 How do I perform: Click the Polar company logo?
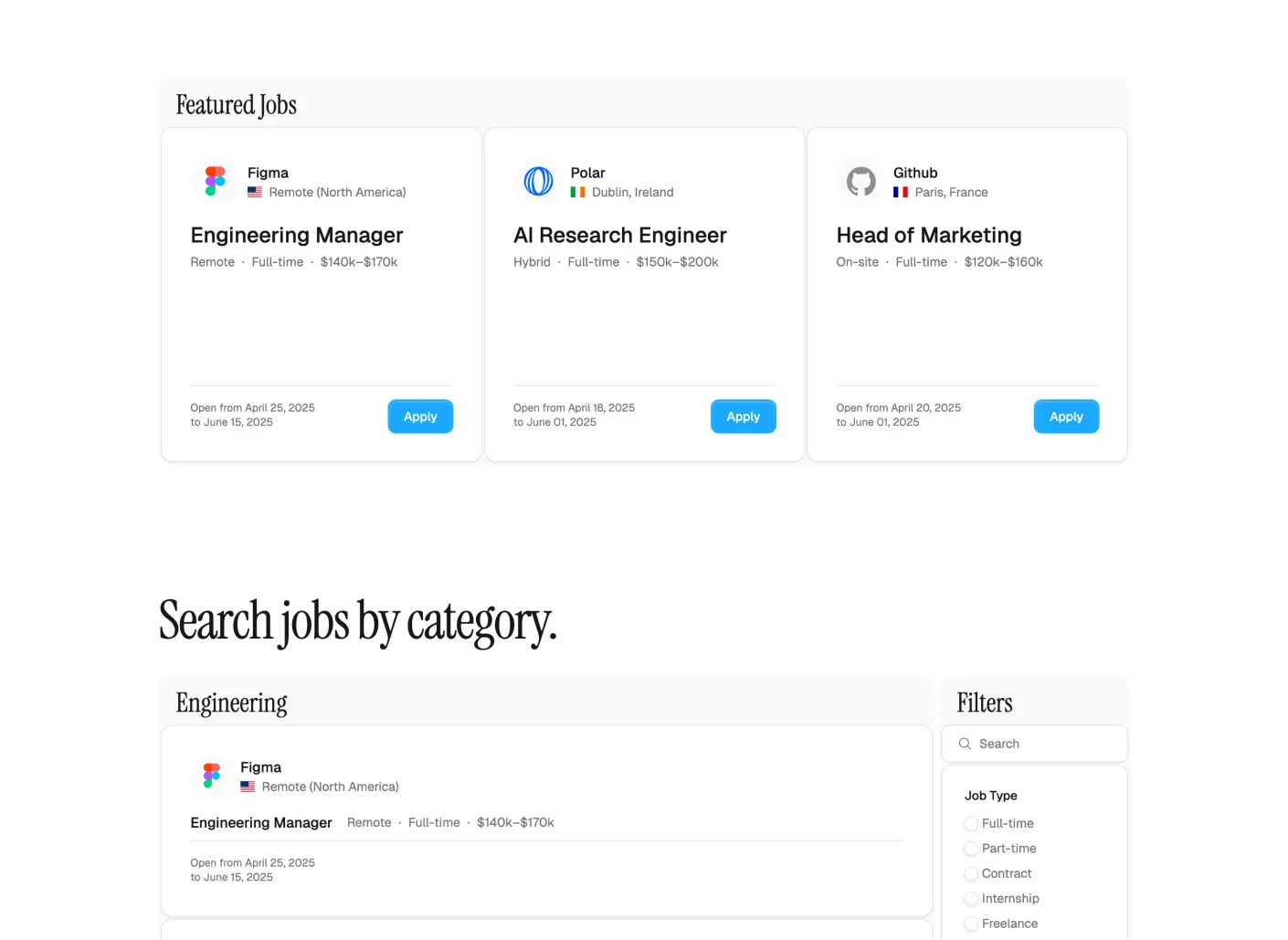[x=538, y=181]
